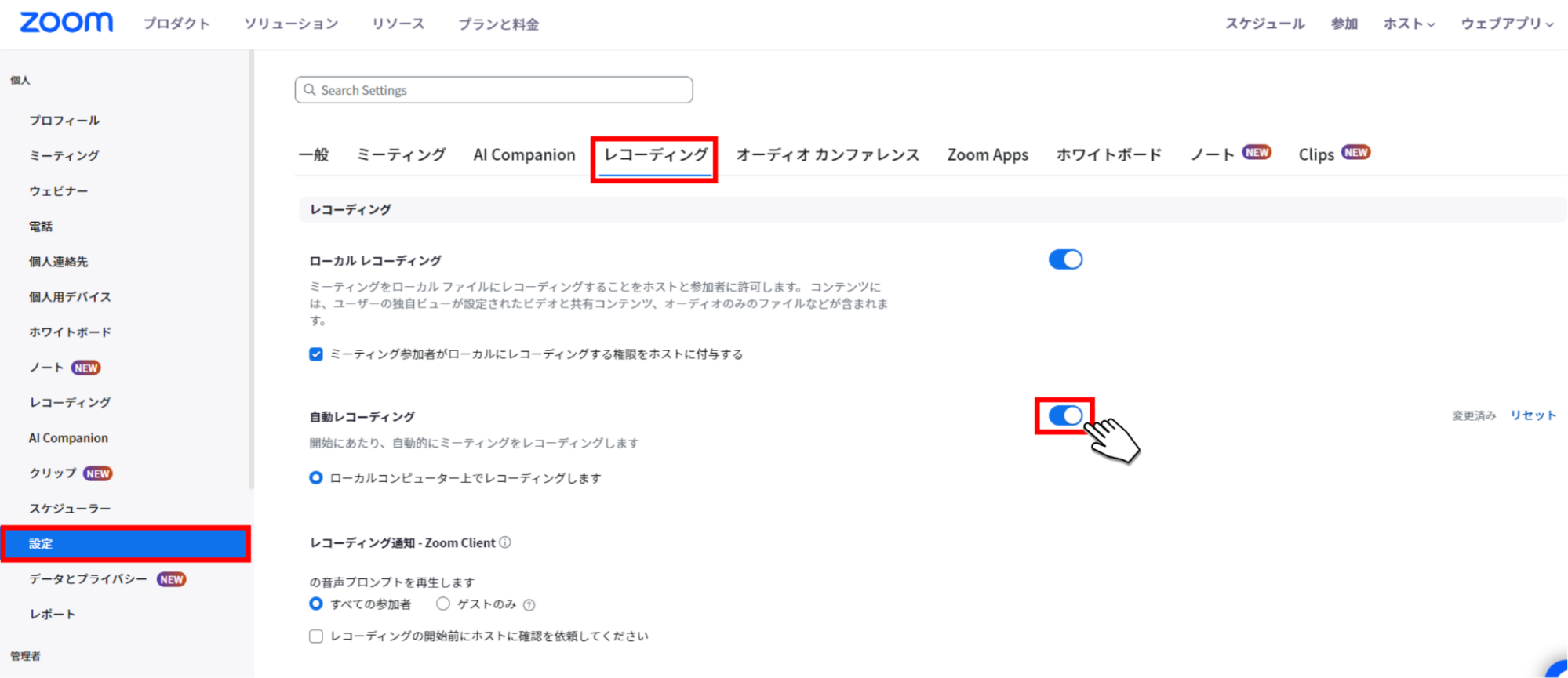Open the リソース menu
Screen dimensions: 1568x678
[x=398, y=24]
